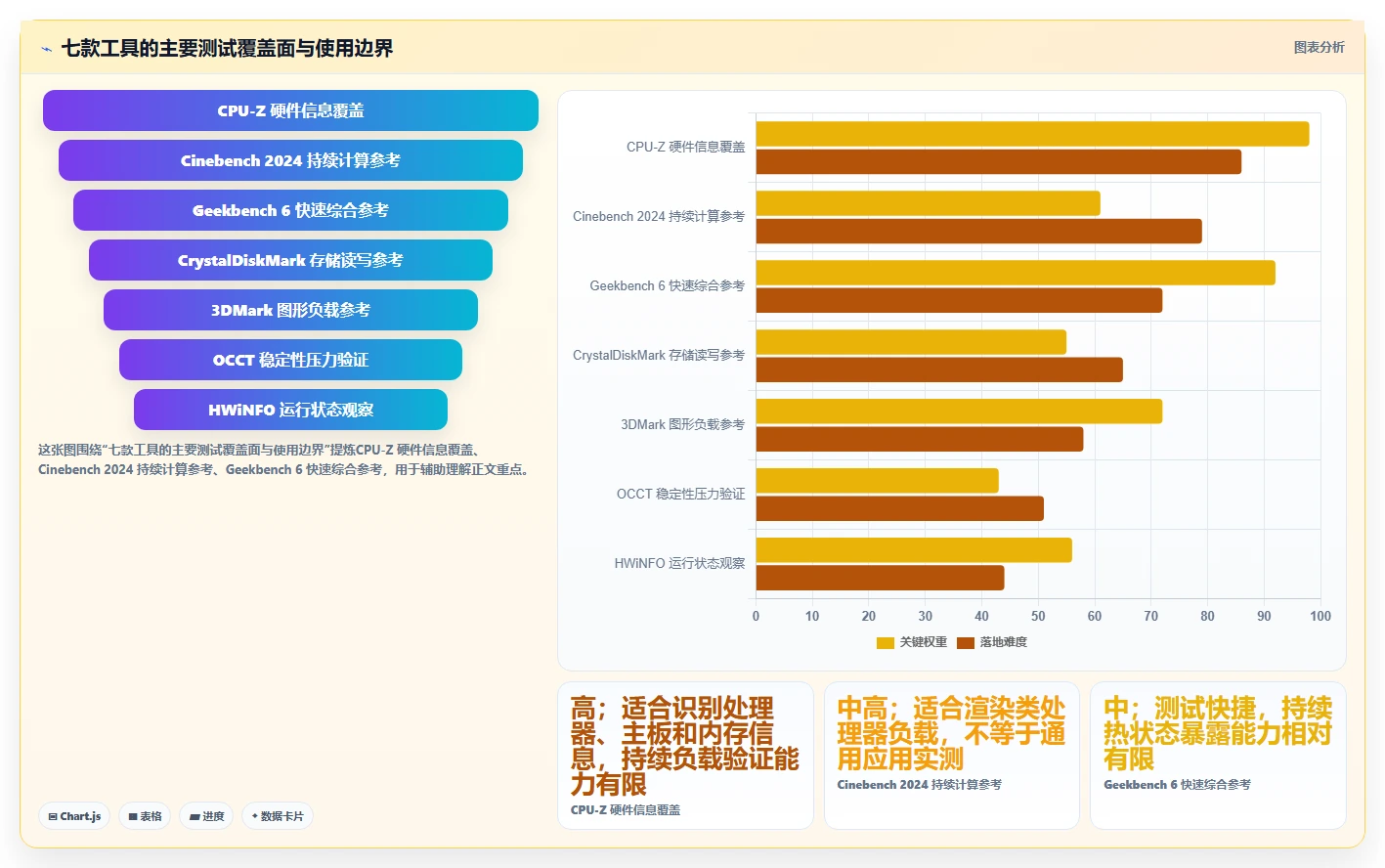
Task: Click the yellow bar for OCCT
Action: tap(878, 481)
